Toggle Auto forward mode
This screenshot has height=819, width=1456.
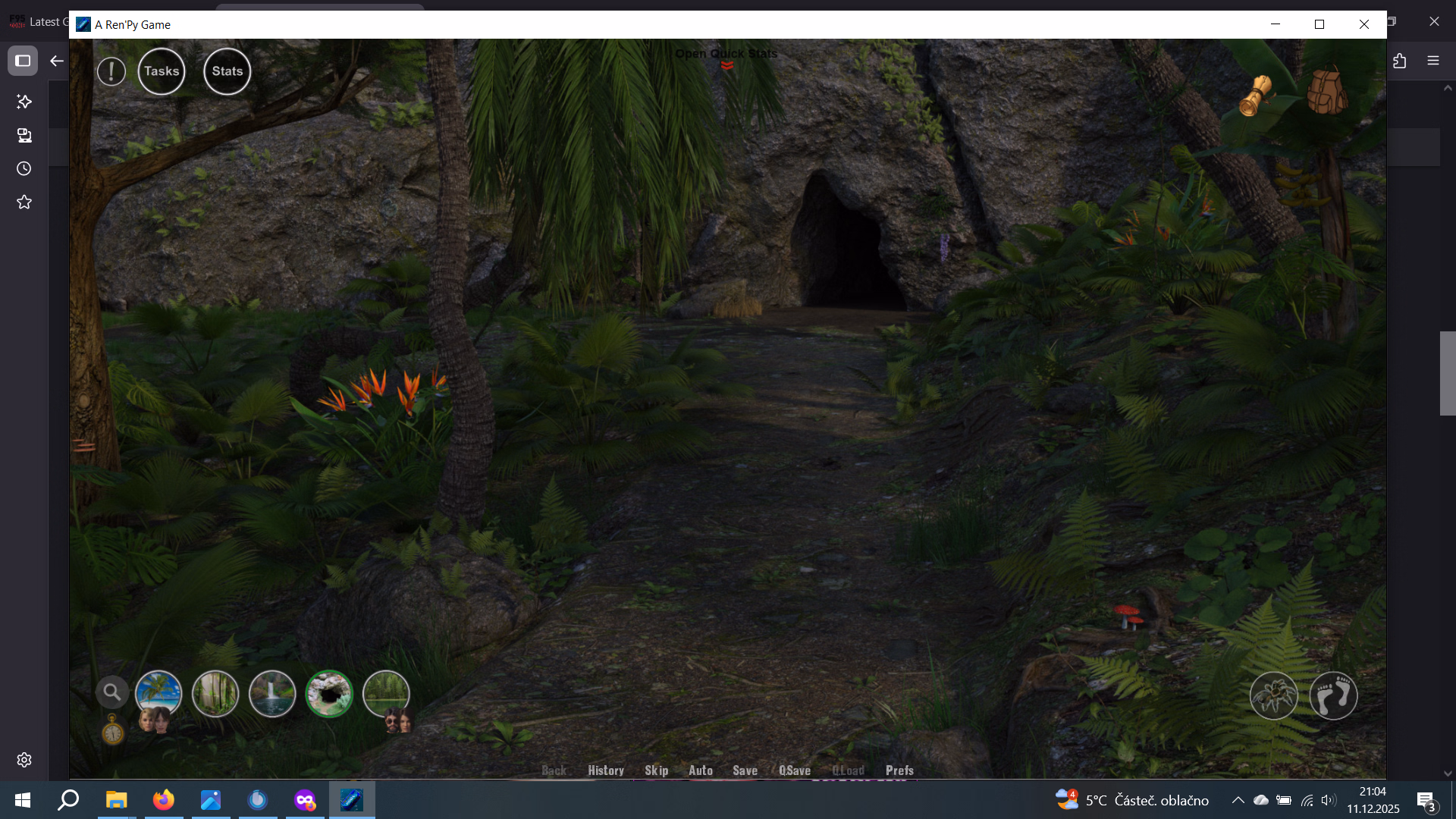(700, 770)
